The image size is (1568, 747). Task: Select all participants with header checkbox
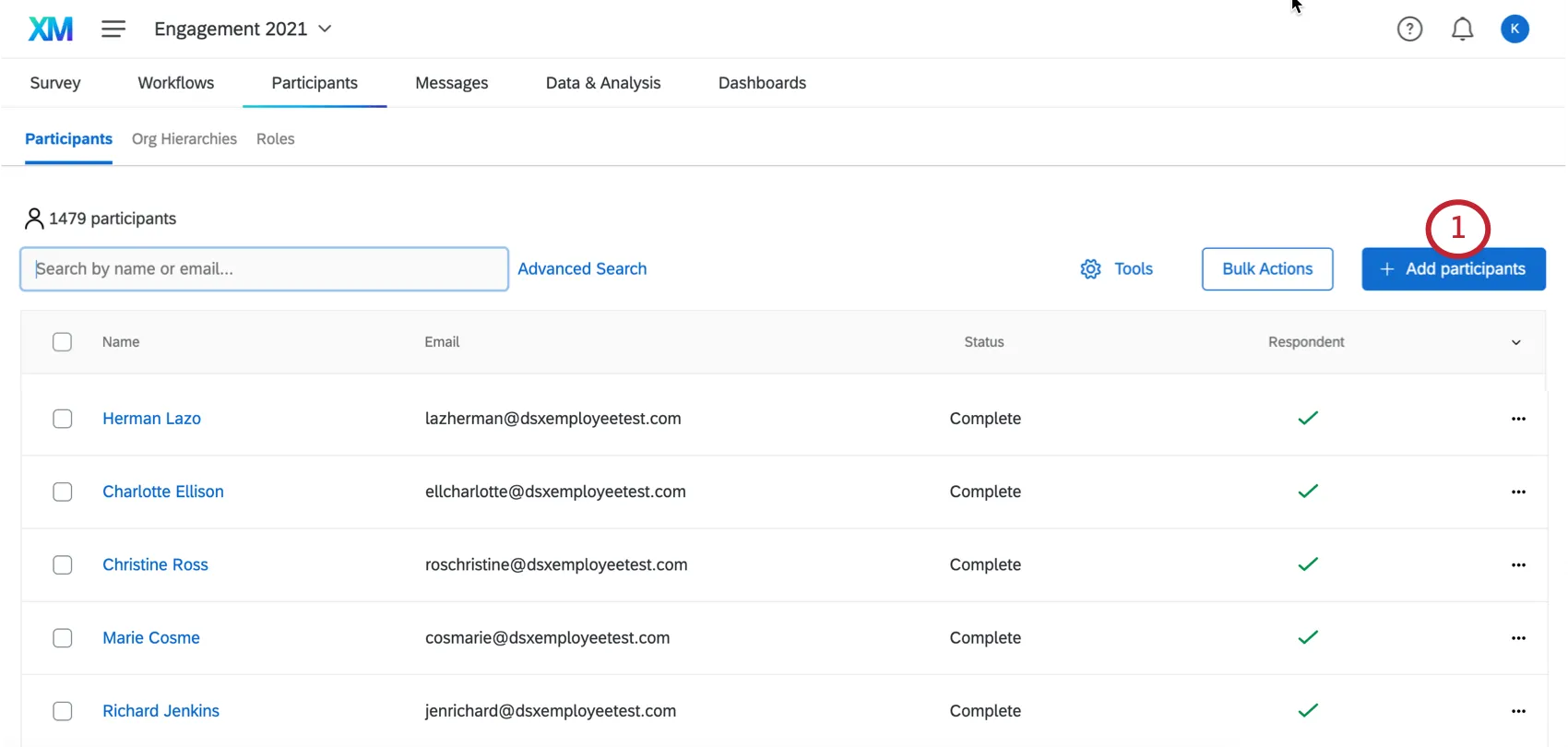(63, 342)
